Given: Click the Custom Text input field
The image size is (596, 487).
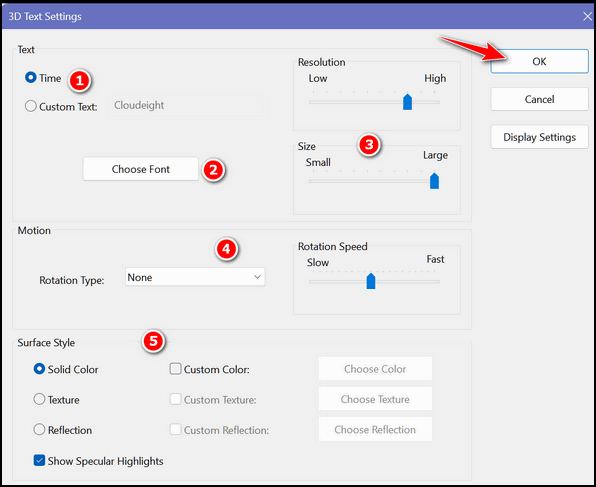Looking at the screenshot, I should (188, 106).
